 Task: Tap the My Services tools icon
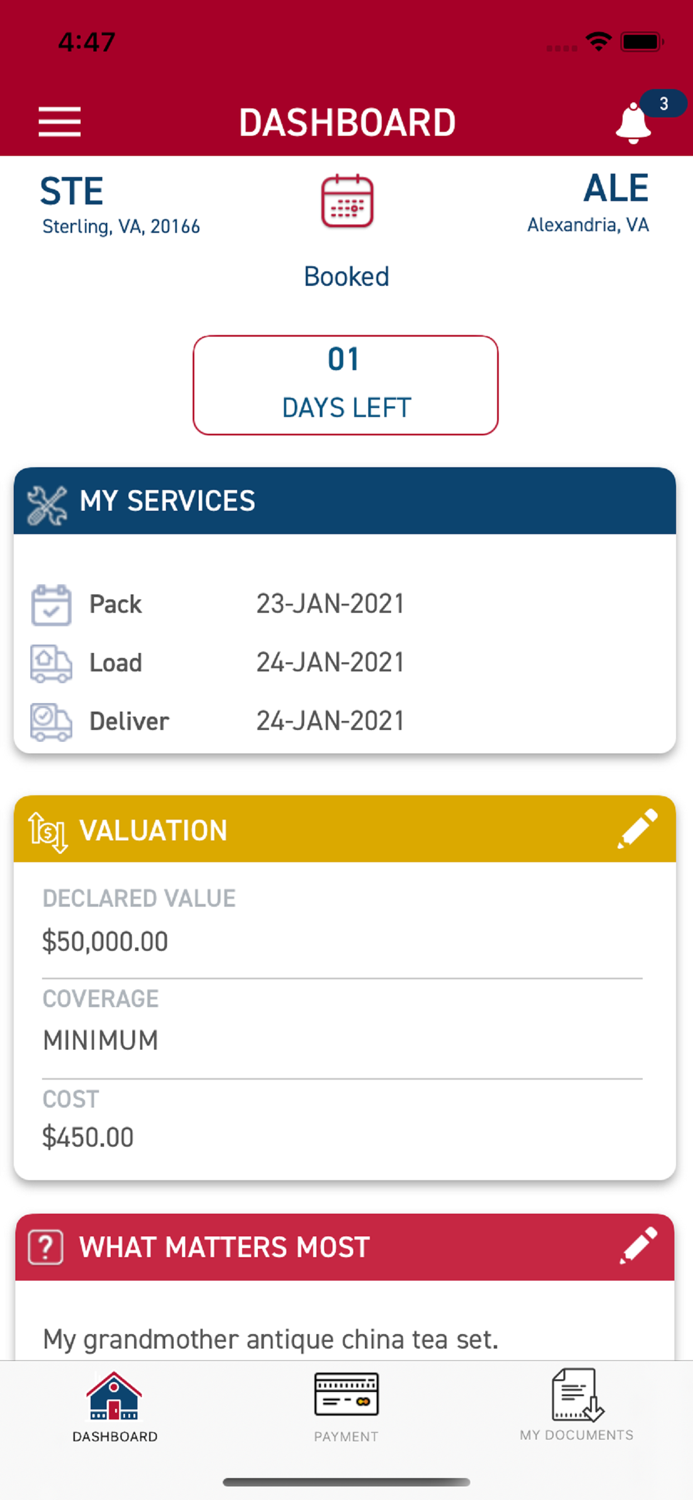(x=47, y=505)
